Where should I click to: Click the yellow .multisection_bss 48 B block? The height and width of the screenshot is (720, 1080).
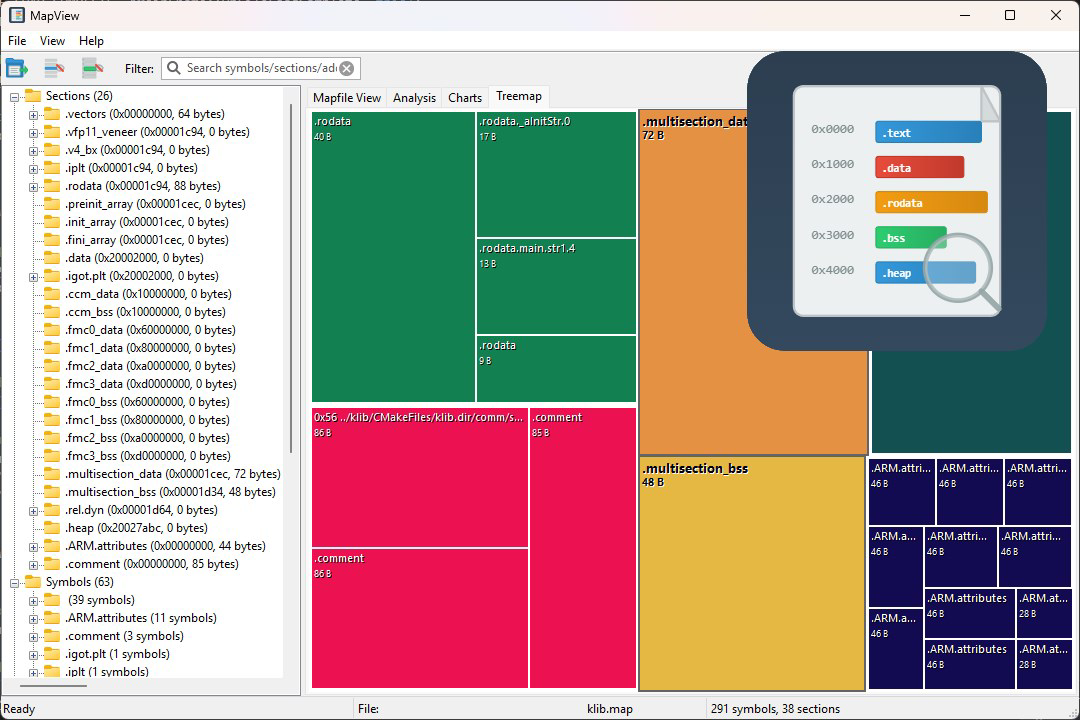752,573
